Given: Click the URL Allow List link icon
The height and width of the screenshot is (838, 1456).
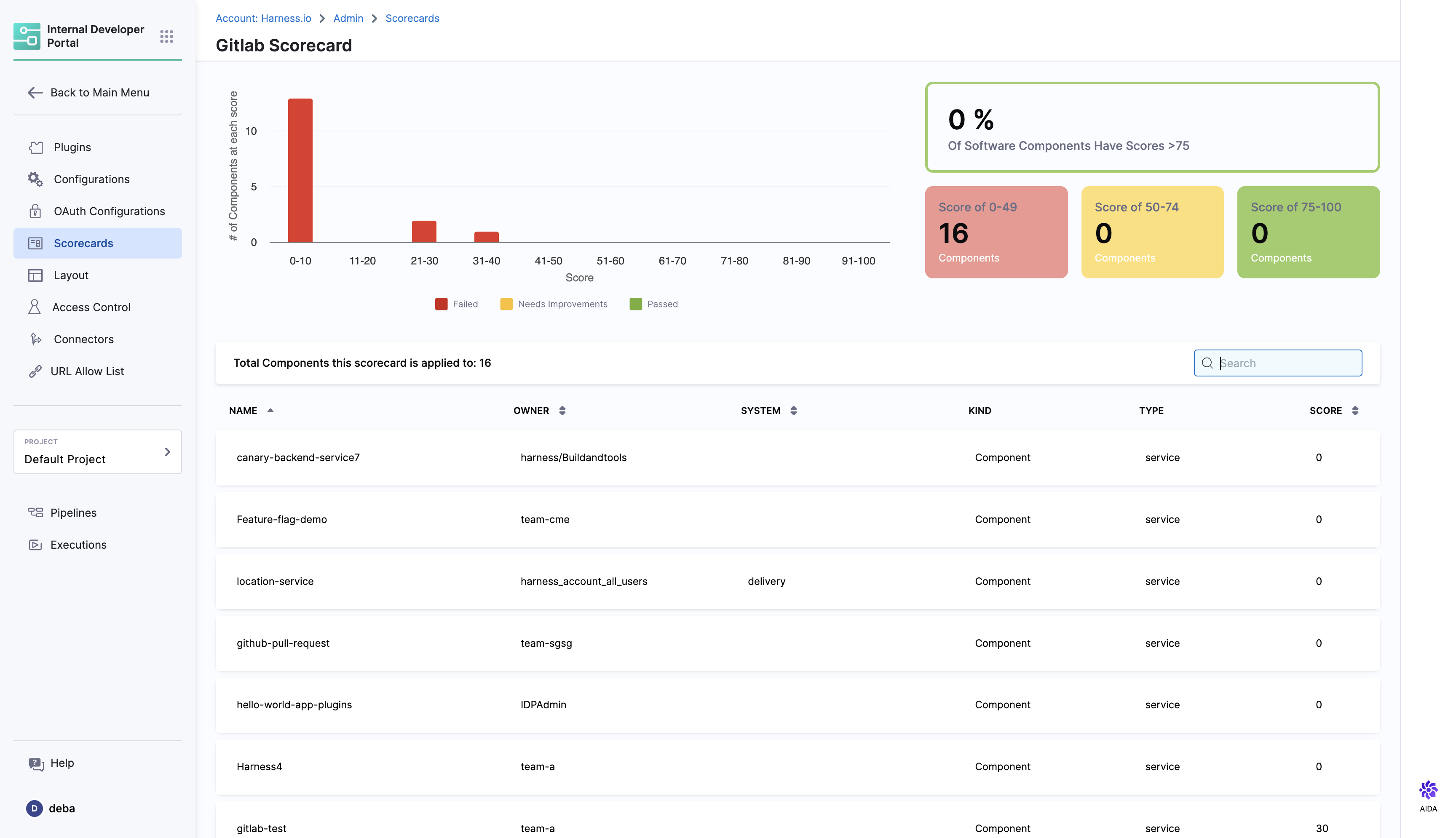Looking at the screenshot, I should (35, 371).
